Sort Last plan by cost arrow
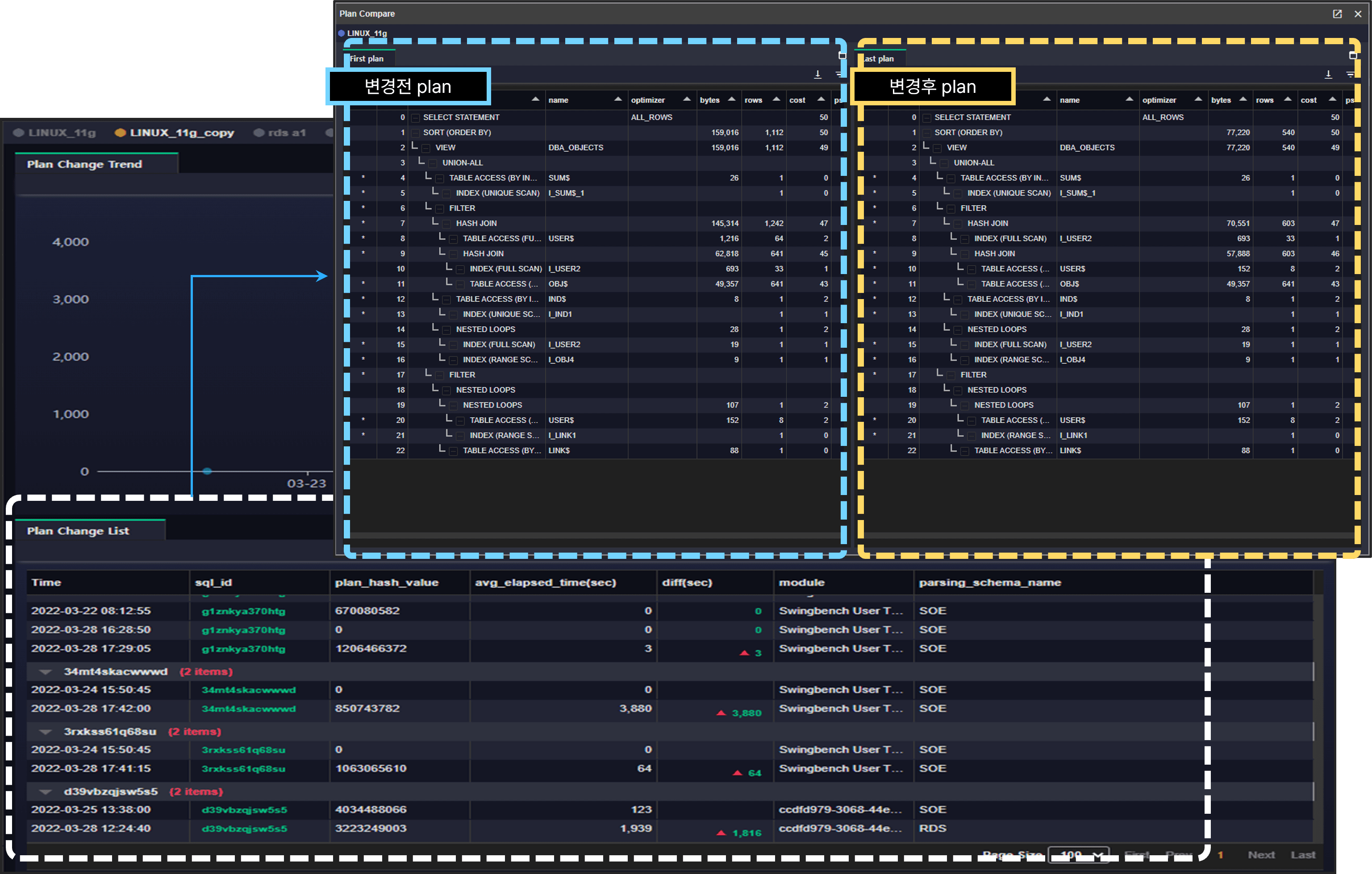The height and width of the screenshot is (874, 1372). [1333, 99]
